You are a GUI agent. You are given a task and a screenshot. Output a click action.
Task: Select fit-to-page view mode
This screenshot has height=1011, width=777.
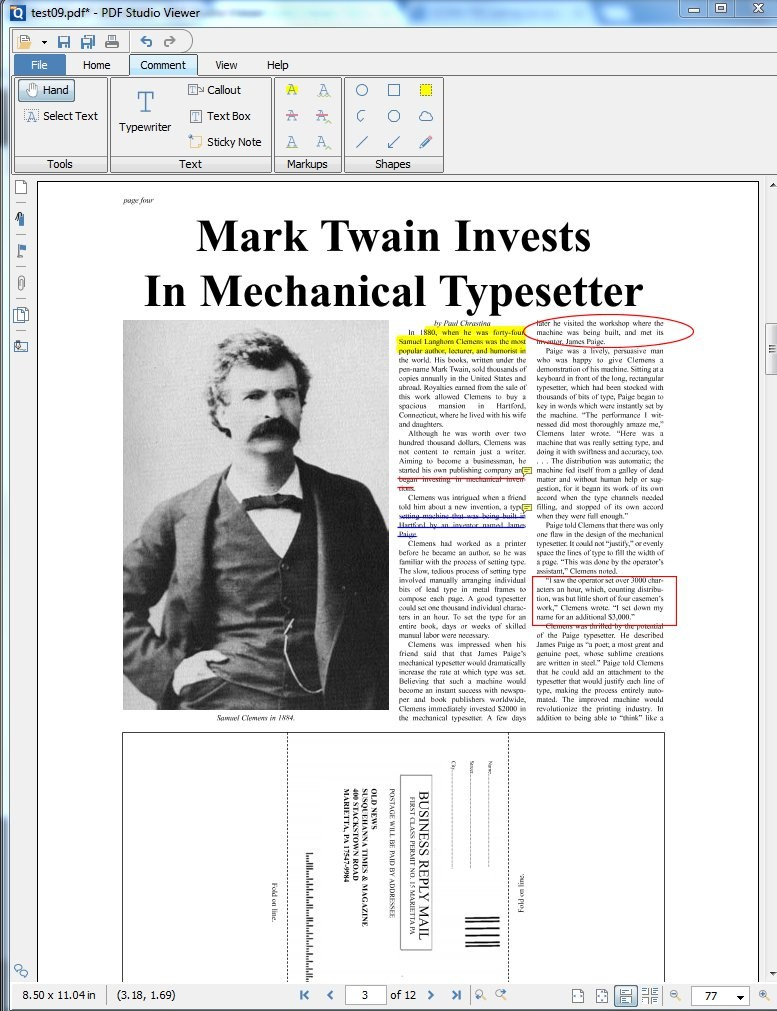tap(602, 996)
